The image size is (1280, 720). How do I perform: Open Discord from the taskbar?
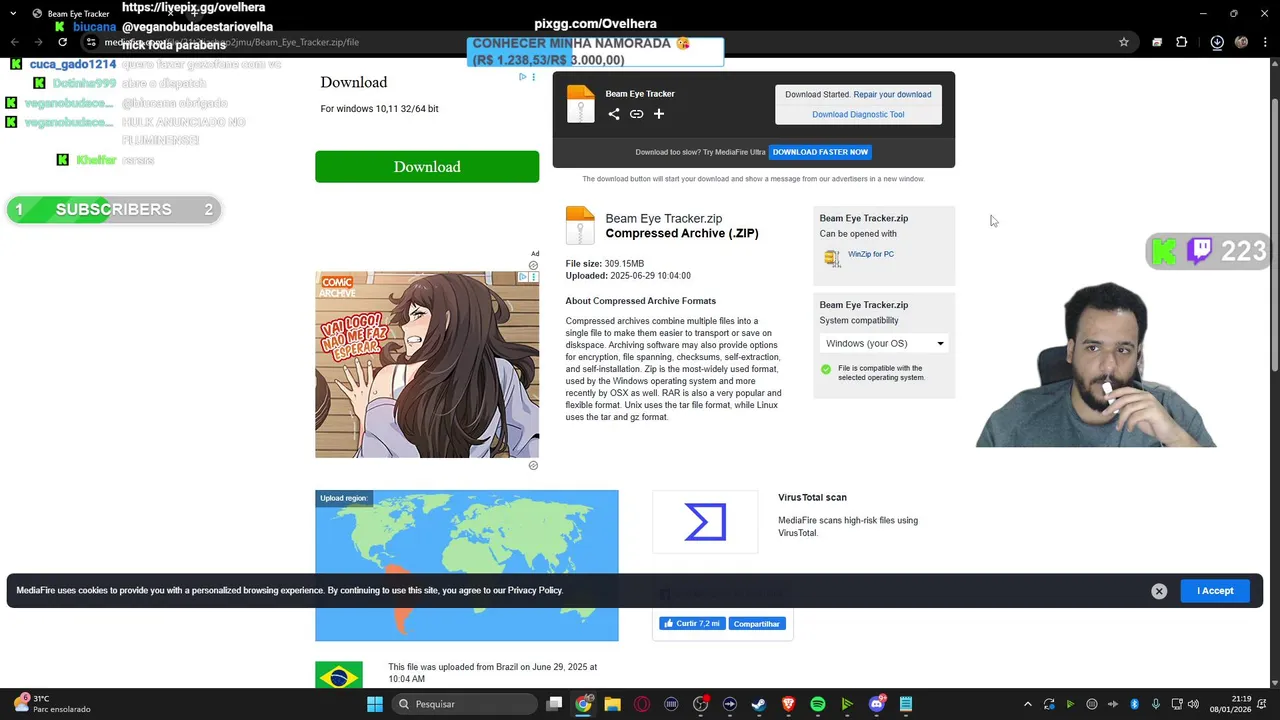pos(877,704)
